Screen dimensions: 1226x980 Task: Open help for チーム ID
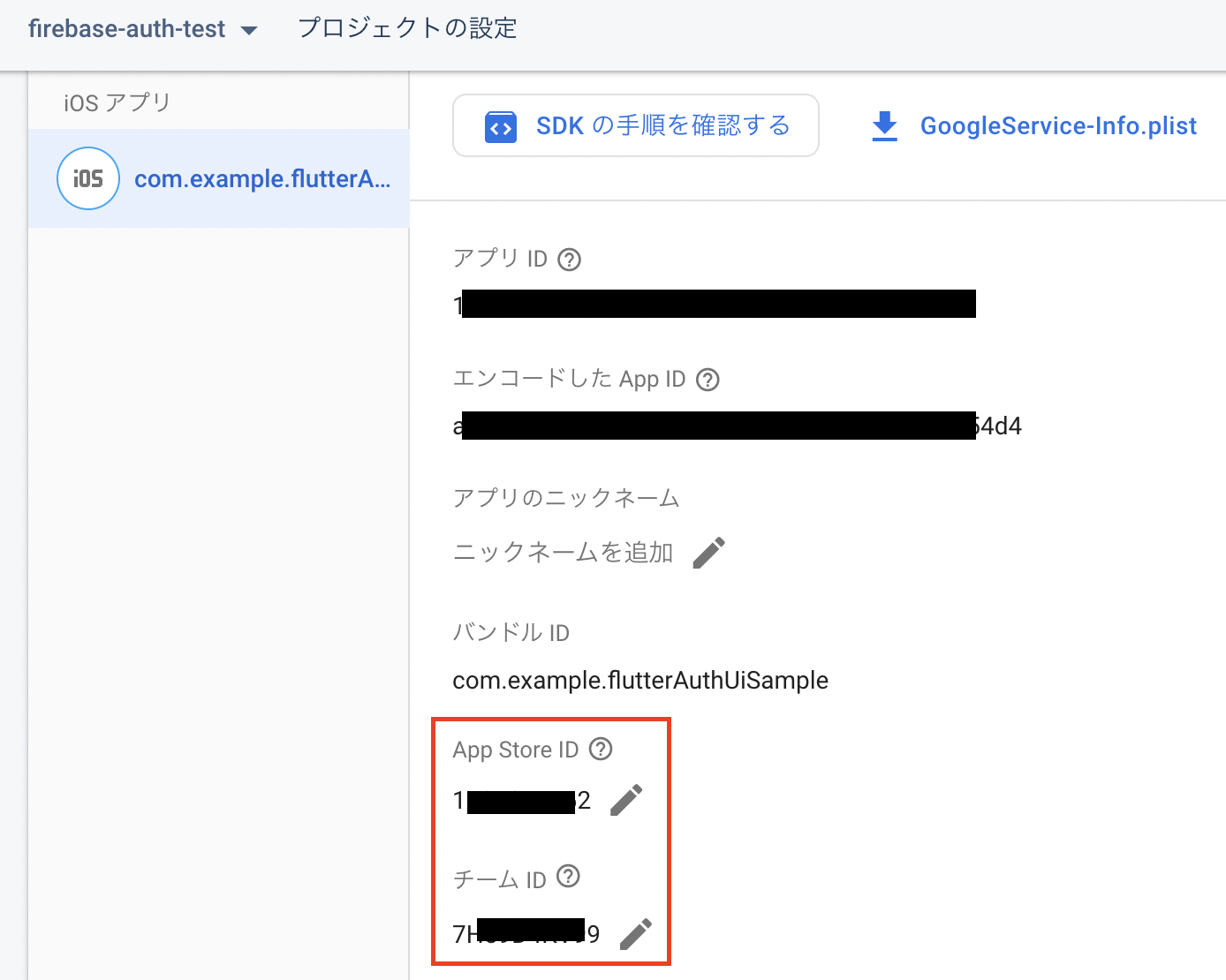tap(569, 876)
